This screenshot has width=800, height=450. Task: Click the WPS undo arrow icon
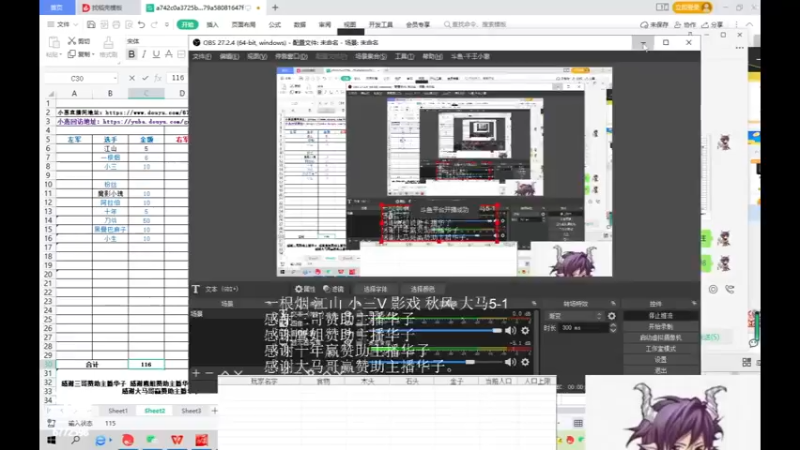pyautogui.click(x=141, y=24)
